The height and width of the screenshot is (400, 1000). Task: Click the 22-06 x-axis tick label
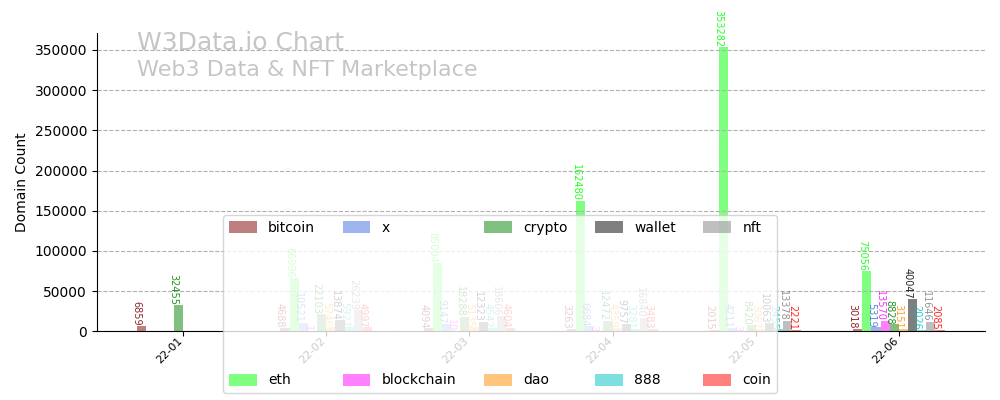pos(885,351)
